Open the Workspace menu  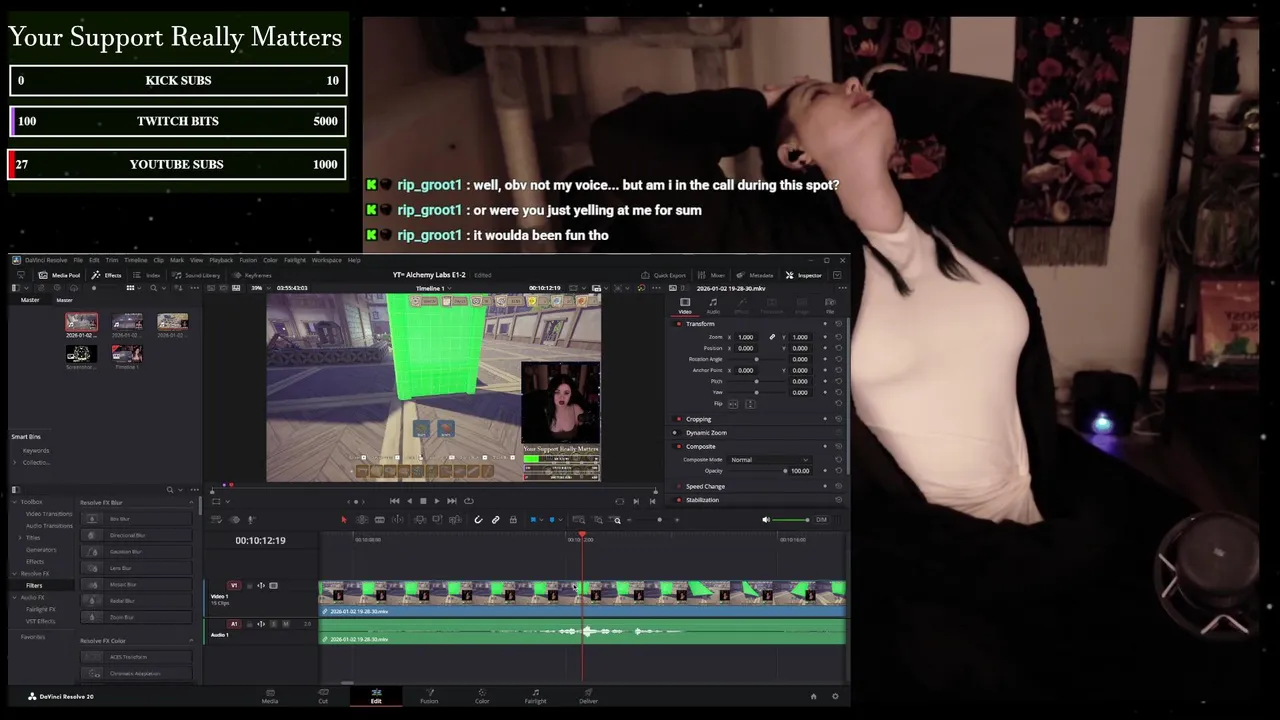click(327, 260)
